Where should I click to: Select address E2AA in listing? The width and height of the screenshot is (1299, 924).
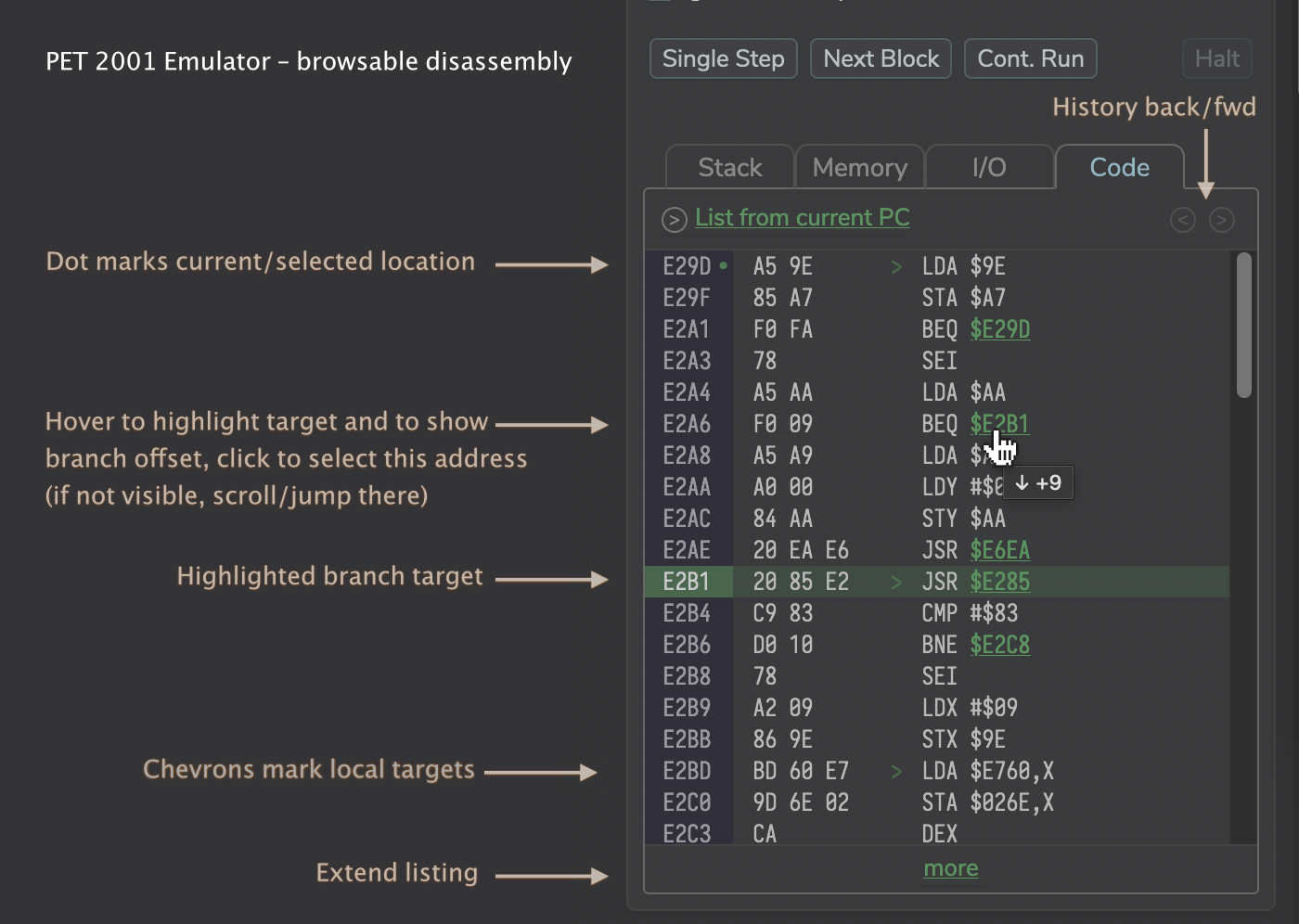pos(687,487)
